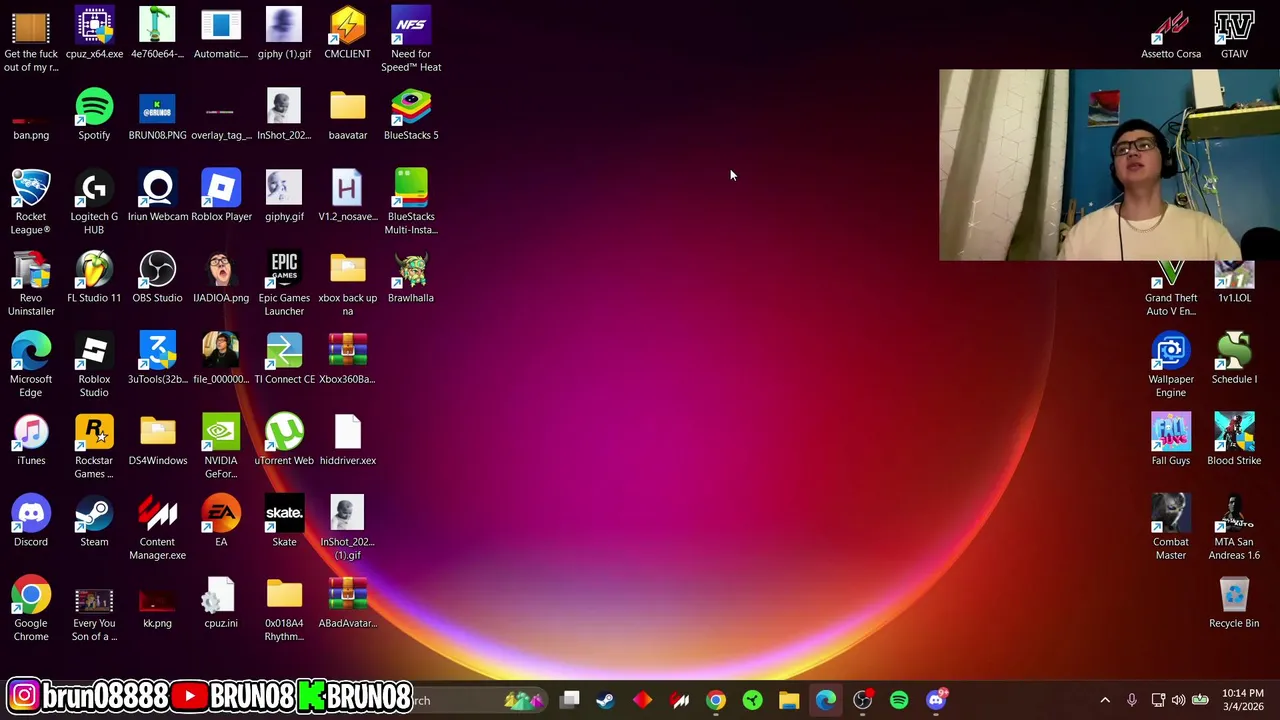Open CMCLIENT desktop shortcut
The width and height of the screenshot is (1280, 720).
pyautogui.click(x=347, y=34)
